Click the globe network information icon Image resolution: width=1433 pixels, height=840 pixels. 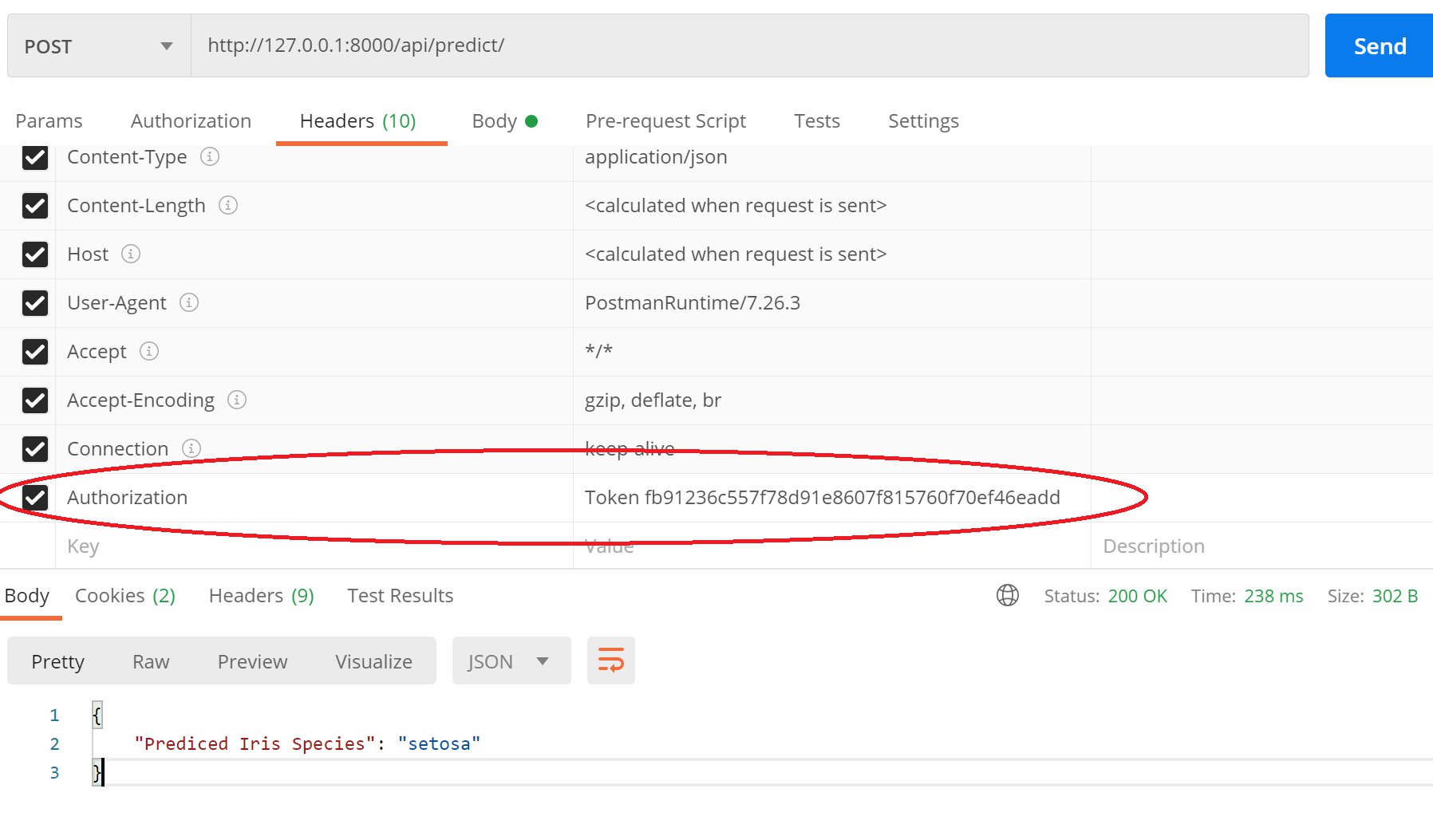click(x=1008, y=596)
